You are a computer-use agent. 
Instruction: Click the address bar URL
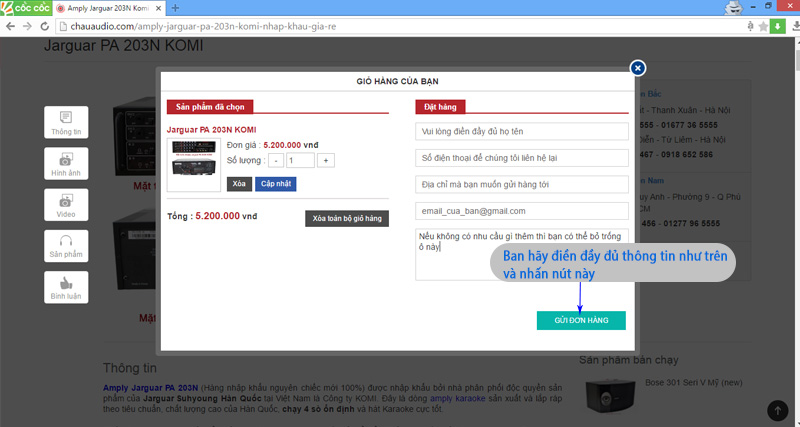click(203, 26)
